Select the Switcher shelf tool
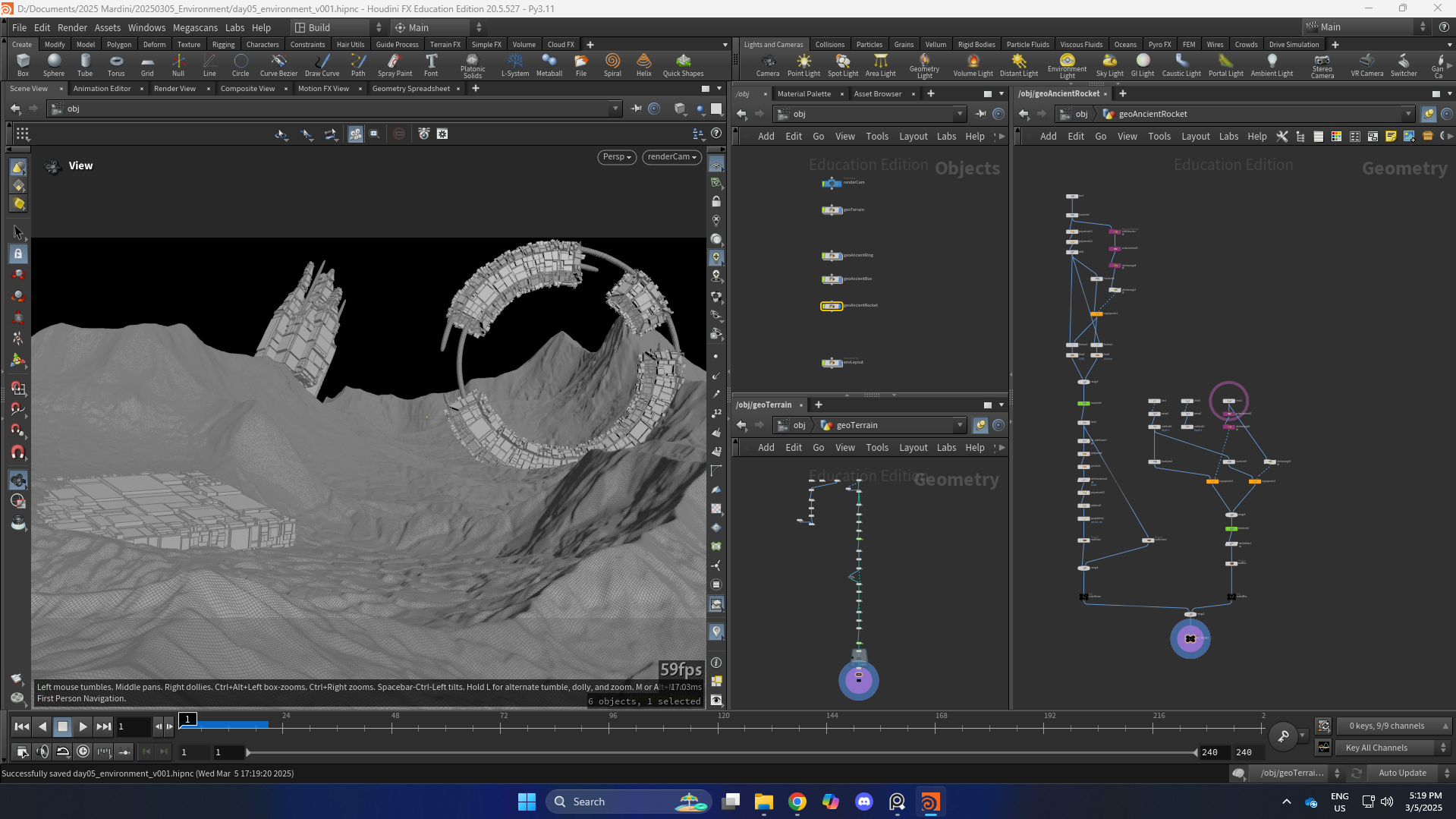Screen dimensions: 1456x819 point(1404,65)
